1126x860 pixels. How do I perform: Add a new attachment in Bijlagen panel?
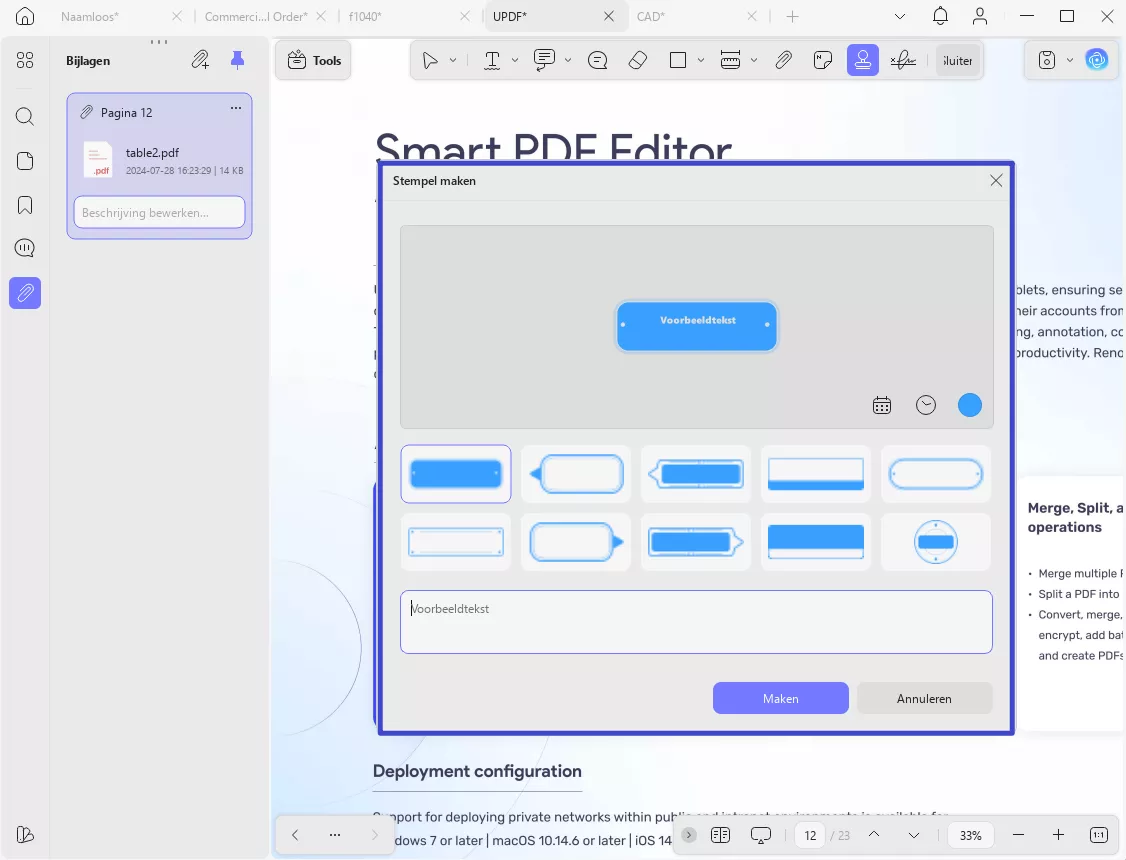coord(200,60)
